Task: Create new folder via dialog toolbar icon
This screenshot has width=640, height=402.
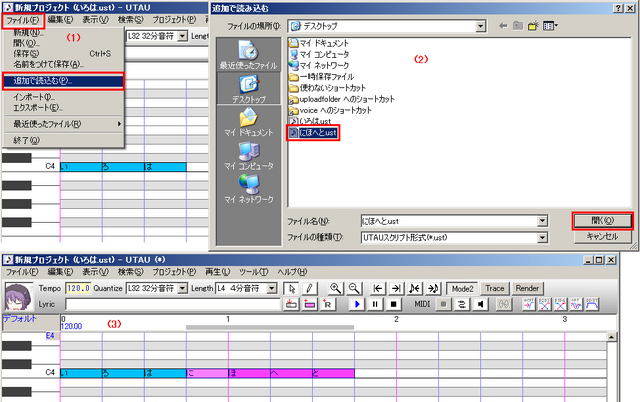Action: pyautogui.click(x=533, y=26)
